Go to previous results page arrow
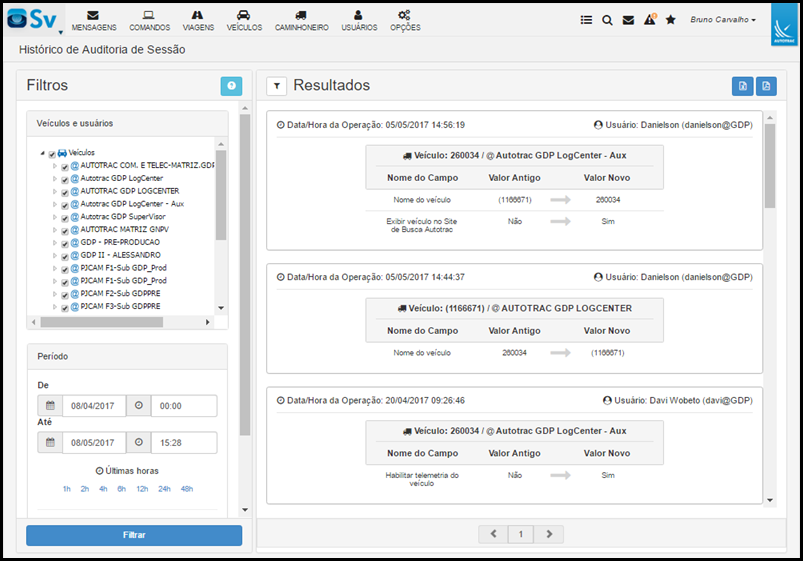803x561 pixels. point(493,534)
